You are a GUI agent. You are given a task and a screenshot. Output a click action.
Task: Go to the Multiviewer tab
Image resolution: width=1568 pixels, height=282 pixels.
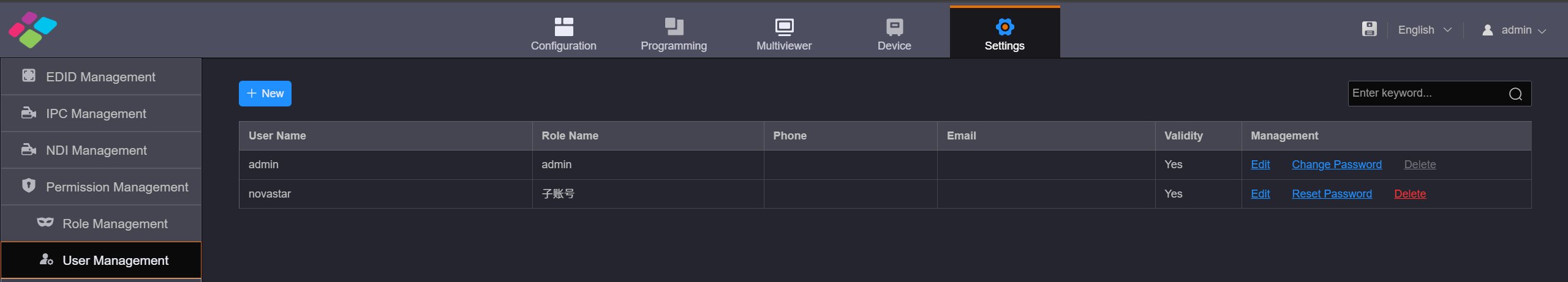(x=784, y=34)
